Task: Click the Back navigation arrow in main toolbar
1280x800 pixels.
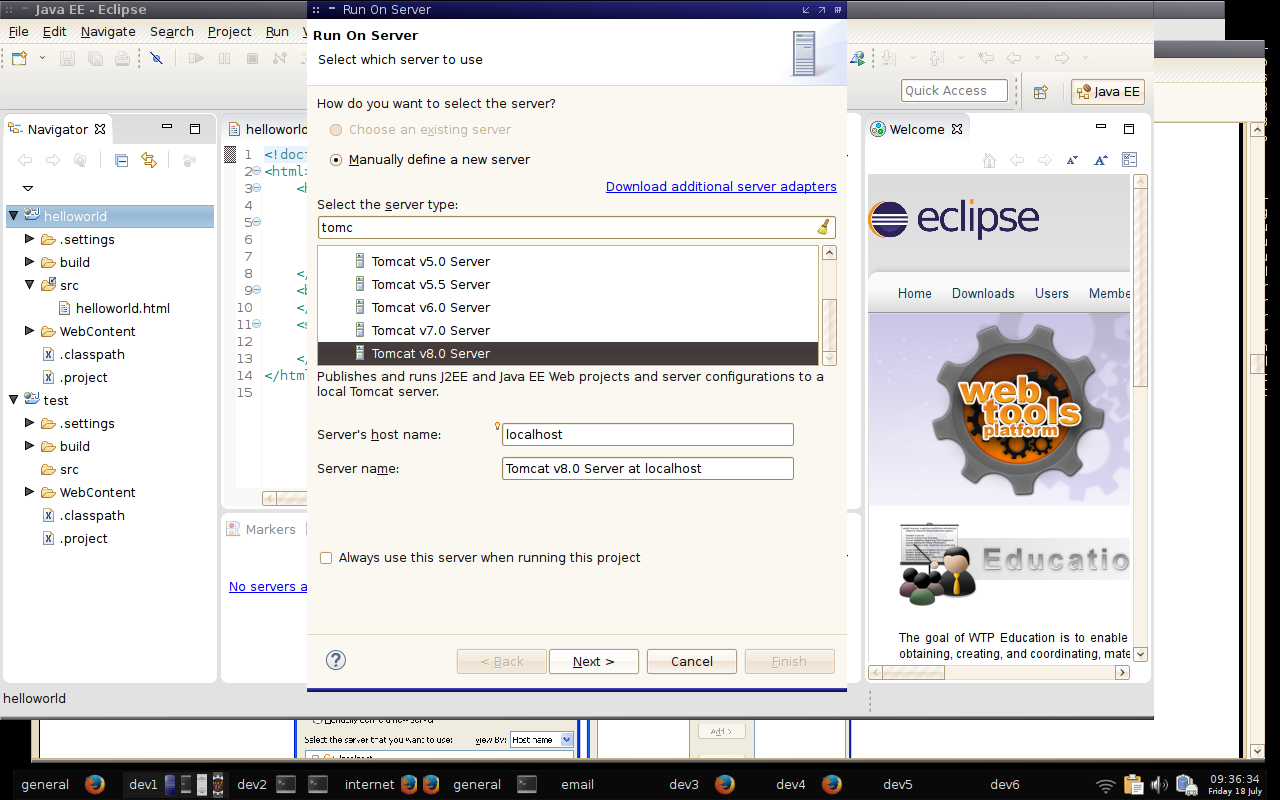Action: pyautogui.click(x=1013, y=58)
